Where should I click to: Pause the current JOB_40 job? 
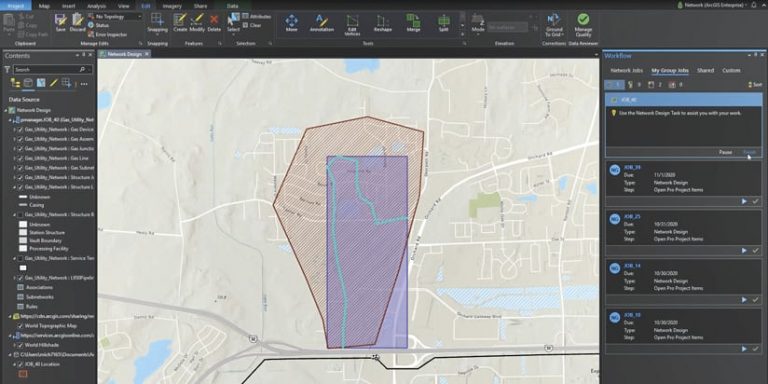tap(725, 152)
